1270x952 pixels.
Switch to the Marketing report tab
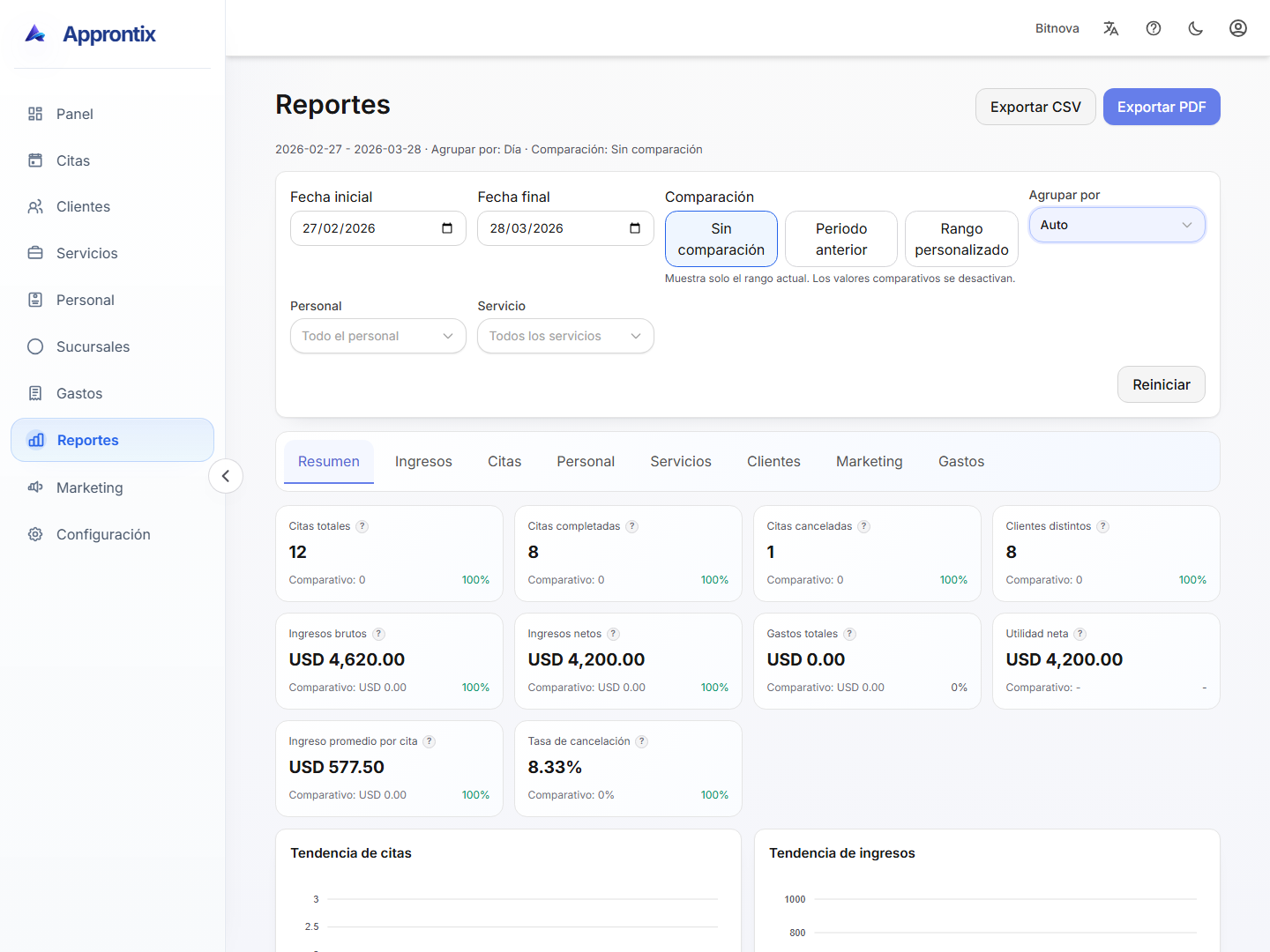point(870,462)
